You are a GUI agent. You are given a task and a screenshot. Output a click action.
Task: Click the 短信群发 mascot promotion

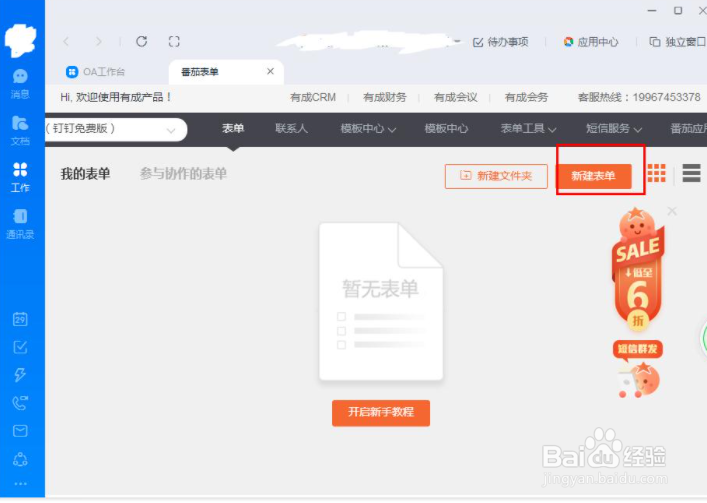tap(638, 369)
